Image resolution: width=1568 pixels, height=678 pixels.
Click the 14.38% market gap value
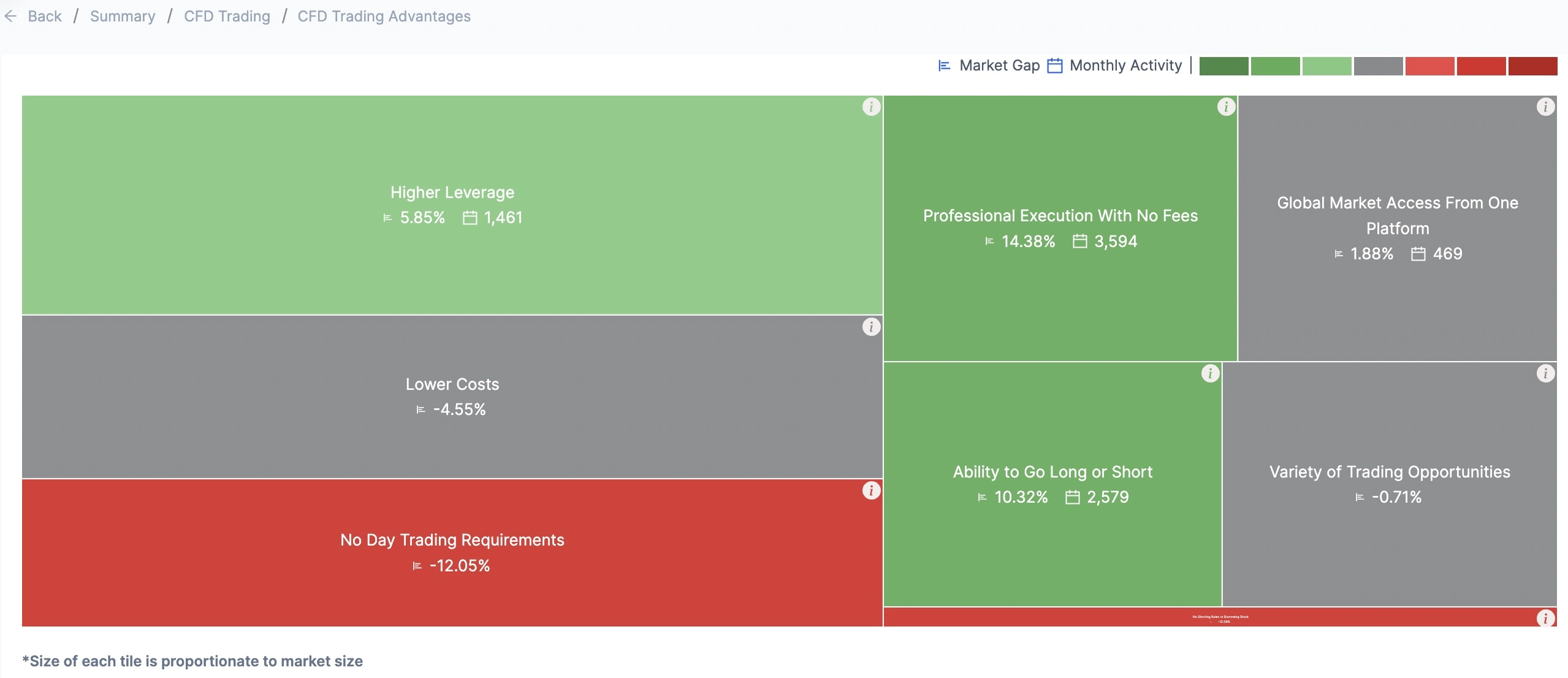[1029, 242]
